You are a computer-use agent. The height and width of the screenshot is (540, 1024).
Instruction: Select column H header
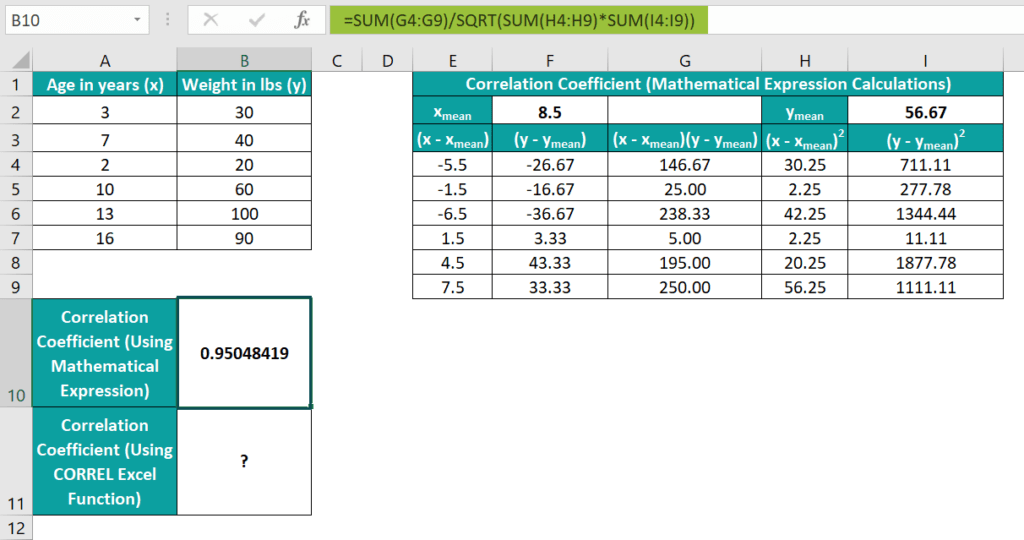805,61
